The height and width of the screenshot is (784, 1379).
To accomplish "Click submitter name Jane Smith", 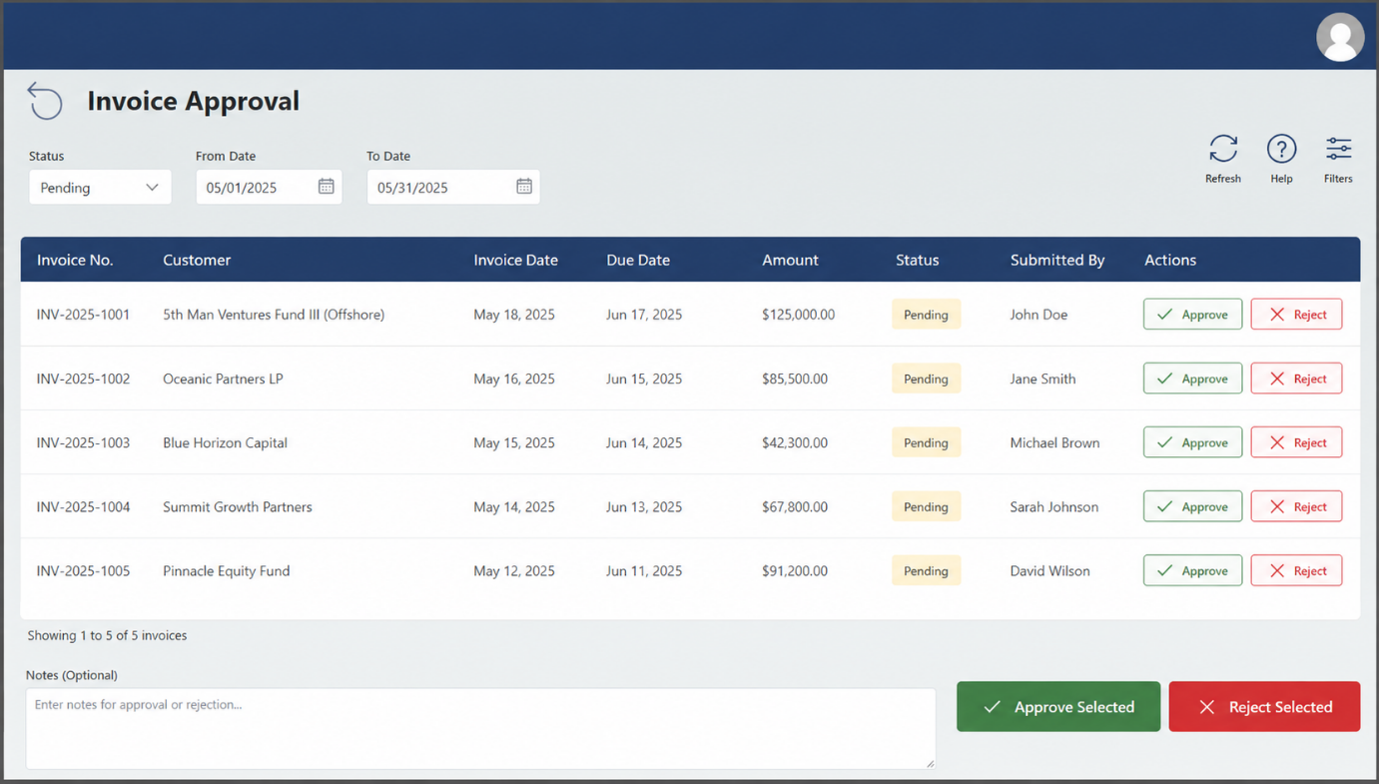I will tap(1043, 379).
